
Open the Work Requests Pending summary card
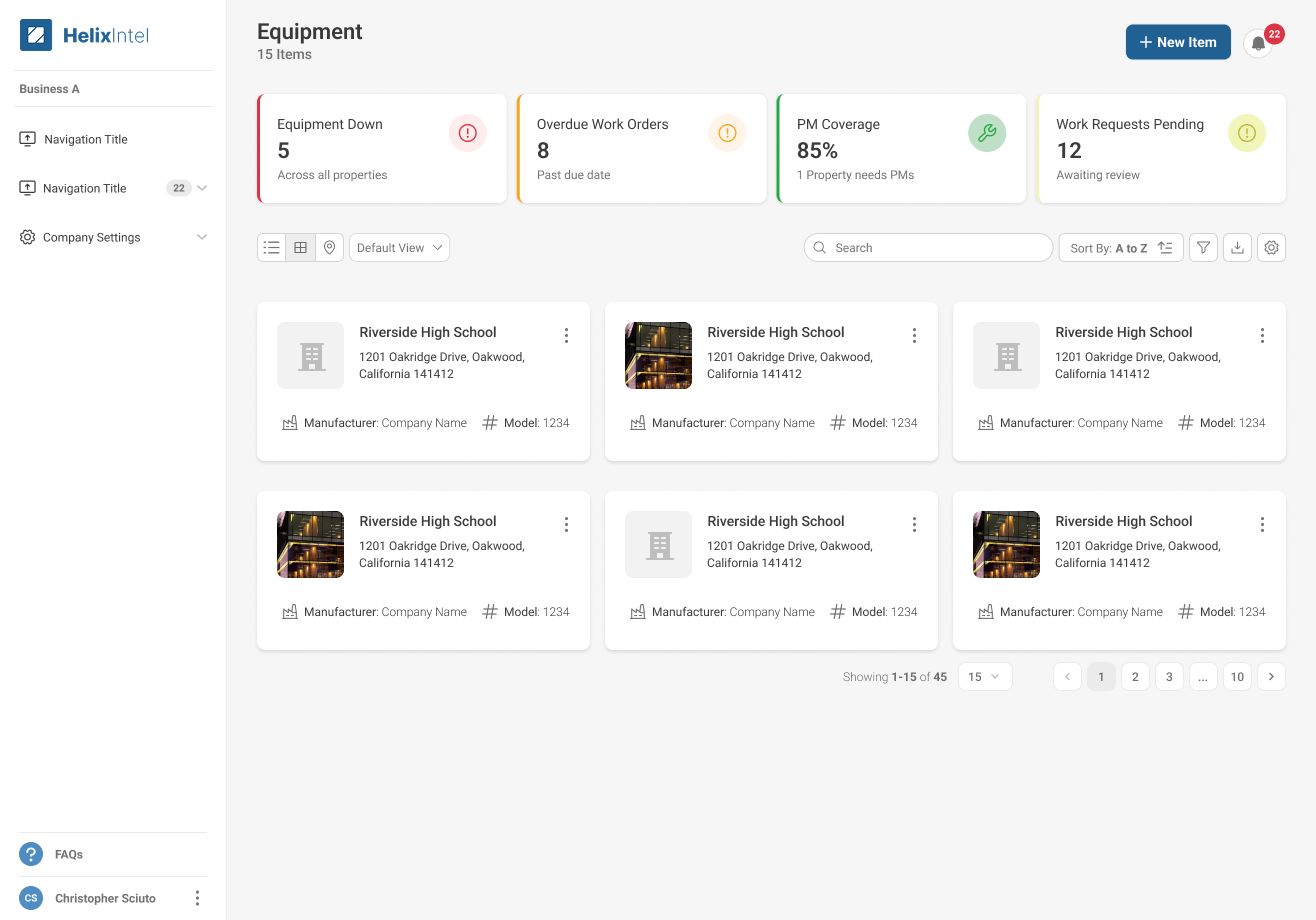coord(1162,149)
